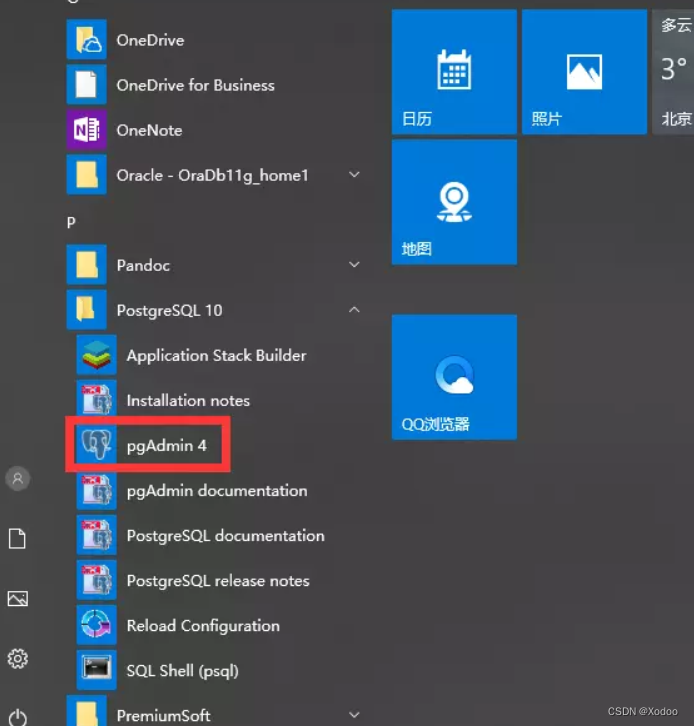Screen dimensions: 694x726
Task: Open Pictures from the sidebar icon
Action: click(18, 599)
